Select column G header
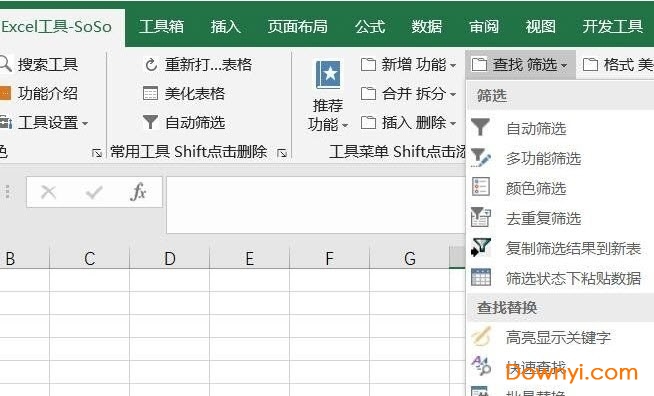This screenshot has width=654, height=396. pyautogui.click(x=410, y=258)
